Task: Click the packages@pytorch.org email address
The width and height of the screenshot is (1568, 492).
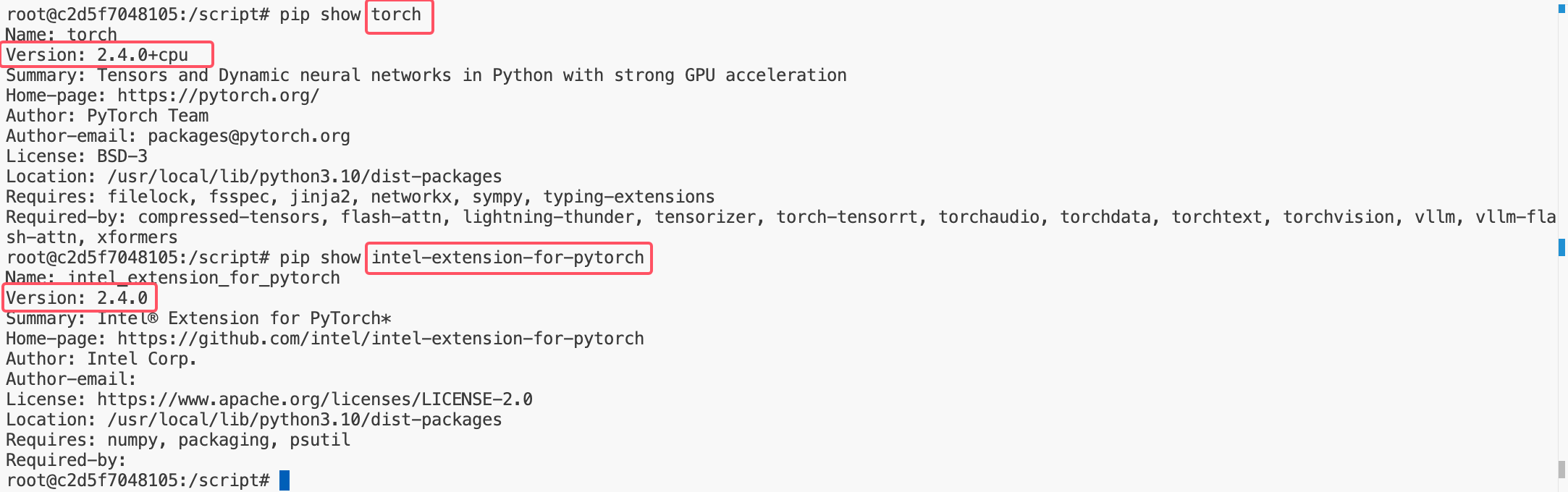Action: click(x=248, y=136)
